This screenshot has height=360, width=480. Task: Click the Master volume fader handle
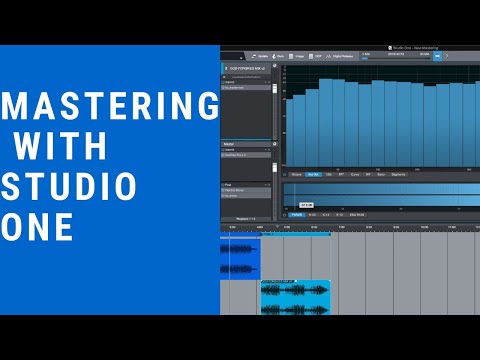click(x=275, y=167)
